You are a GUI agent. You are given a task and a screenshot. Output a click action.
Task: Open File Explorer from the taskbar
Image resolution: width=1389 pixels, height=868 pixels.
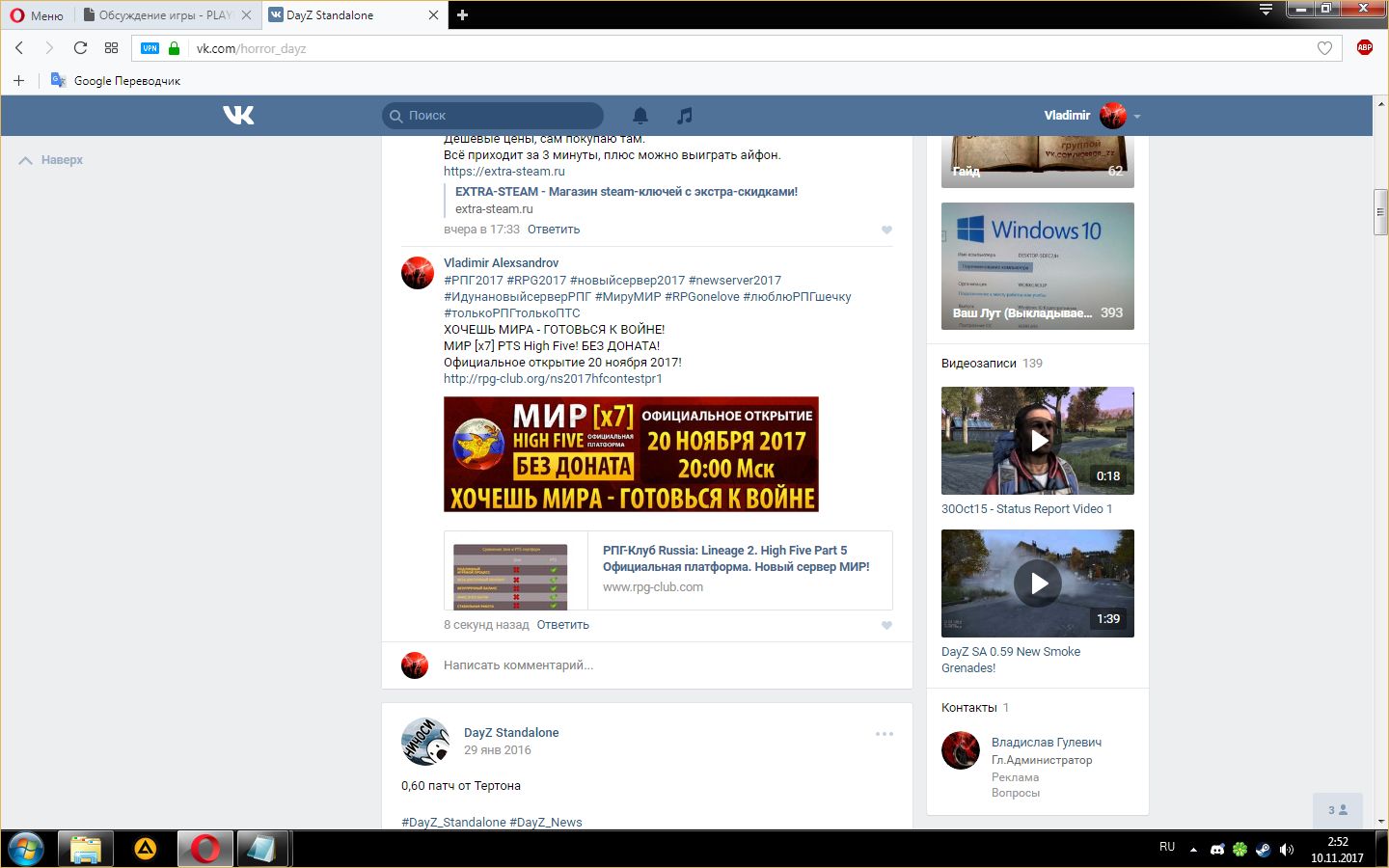point(86,850)
